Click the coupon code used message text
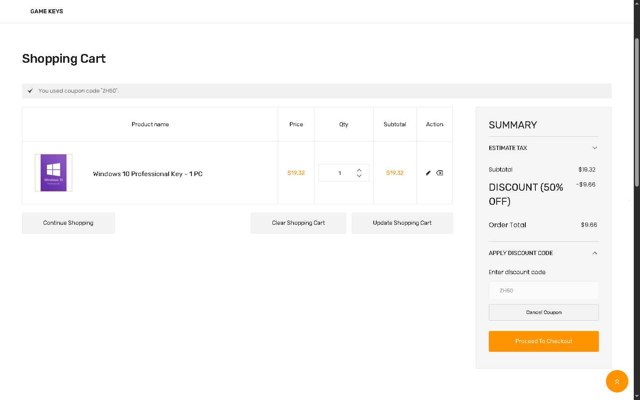This screenshot has height=400, width=640. 78,91
